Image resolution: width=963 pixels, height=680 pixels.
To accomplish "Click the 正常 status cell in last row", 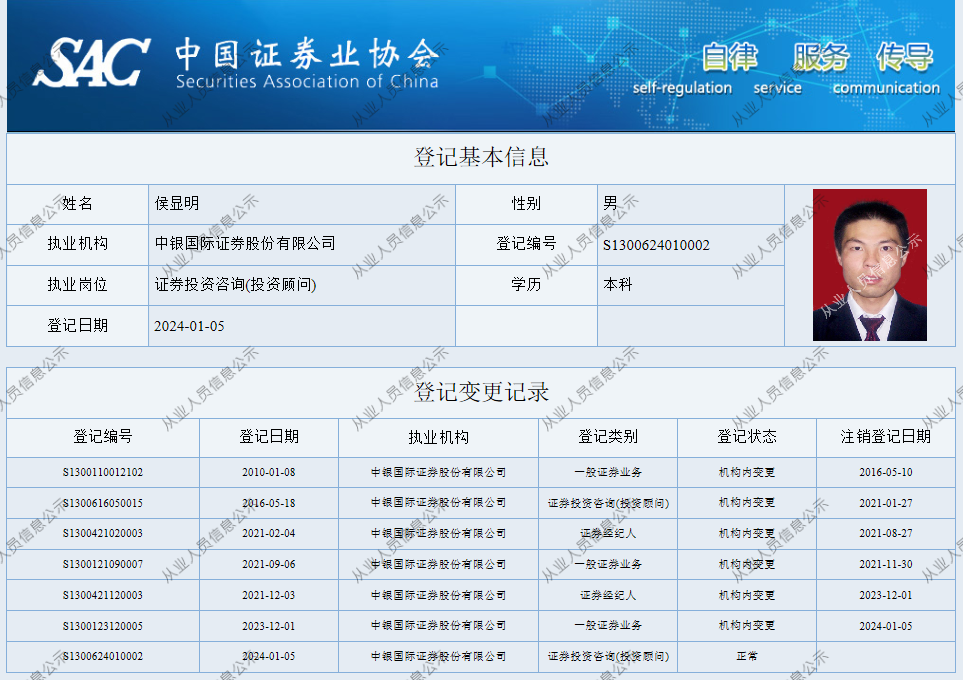I will (x=747, y=657).
